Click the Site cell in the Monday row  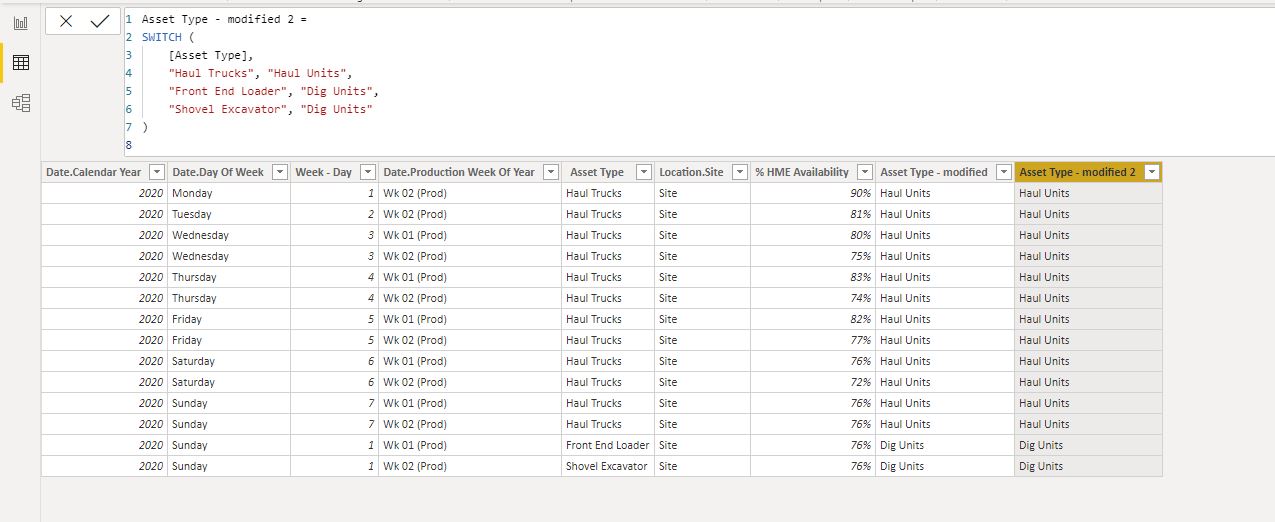tap(702, 193)
